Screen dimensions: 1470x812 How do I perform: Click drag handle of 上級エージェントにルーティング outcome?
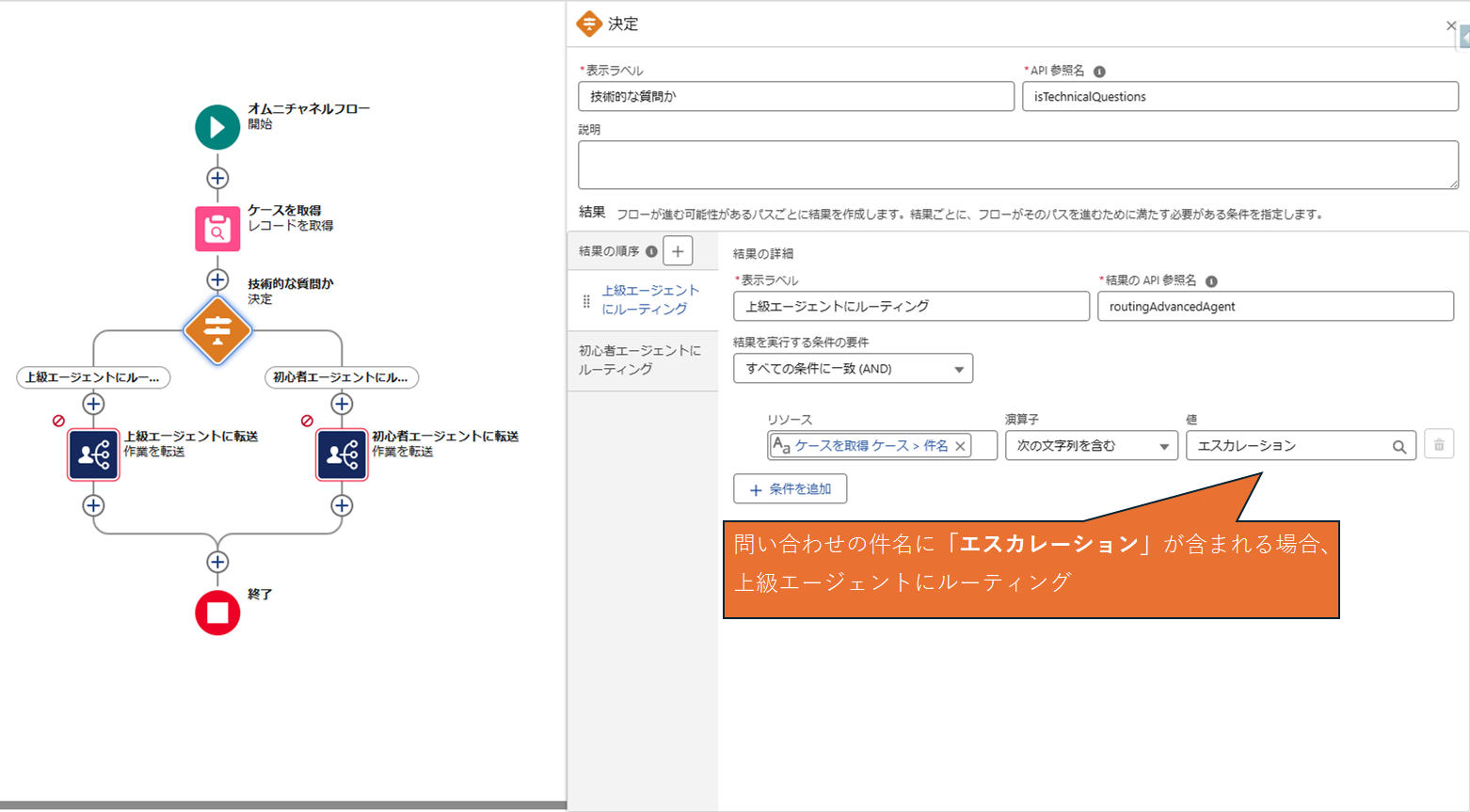tap(586, 301)
